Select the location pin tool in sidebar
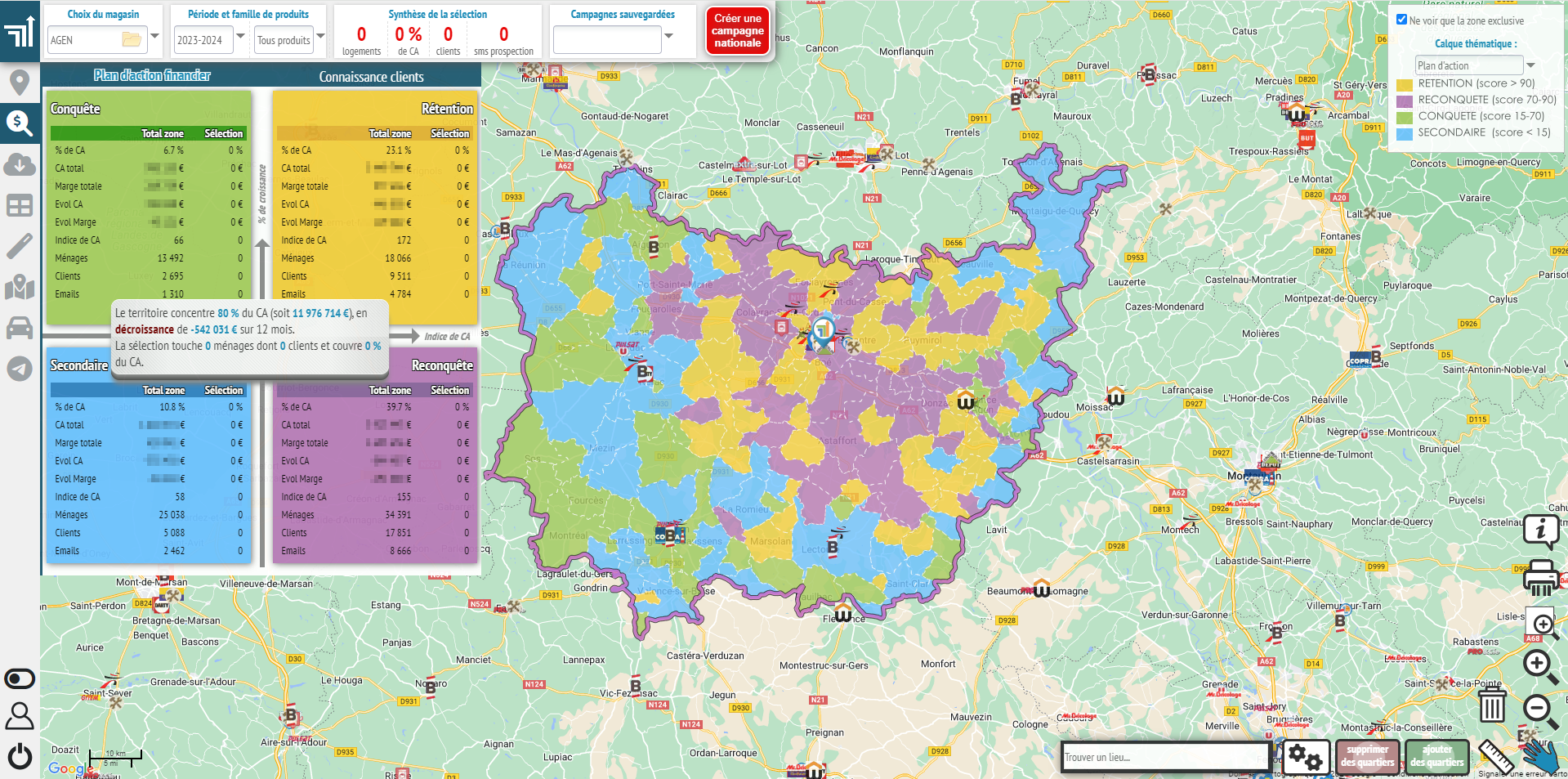 click(20, 82)
